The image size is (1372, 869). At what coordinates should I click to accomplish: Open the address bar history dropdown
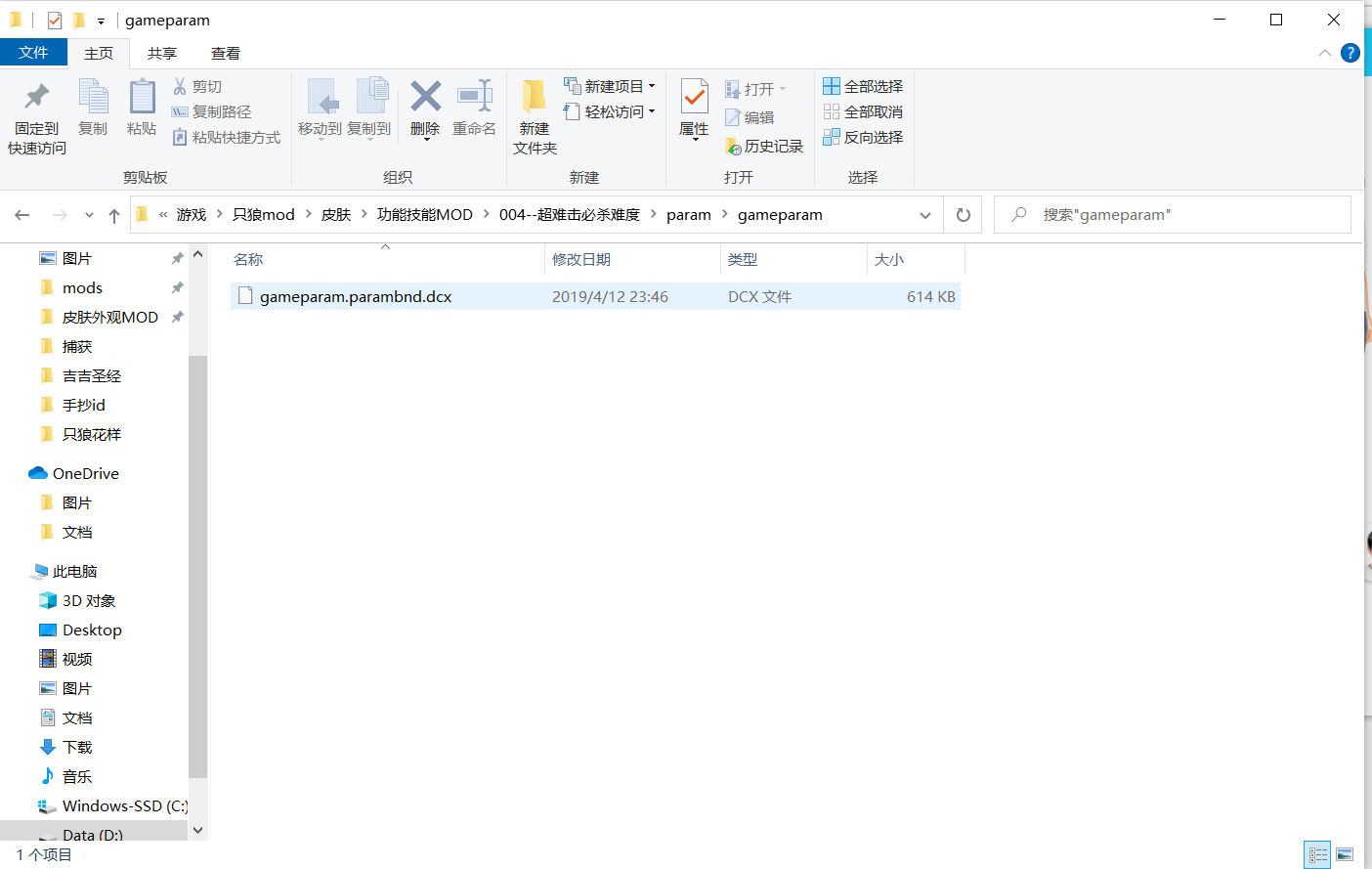[924, 215]
